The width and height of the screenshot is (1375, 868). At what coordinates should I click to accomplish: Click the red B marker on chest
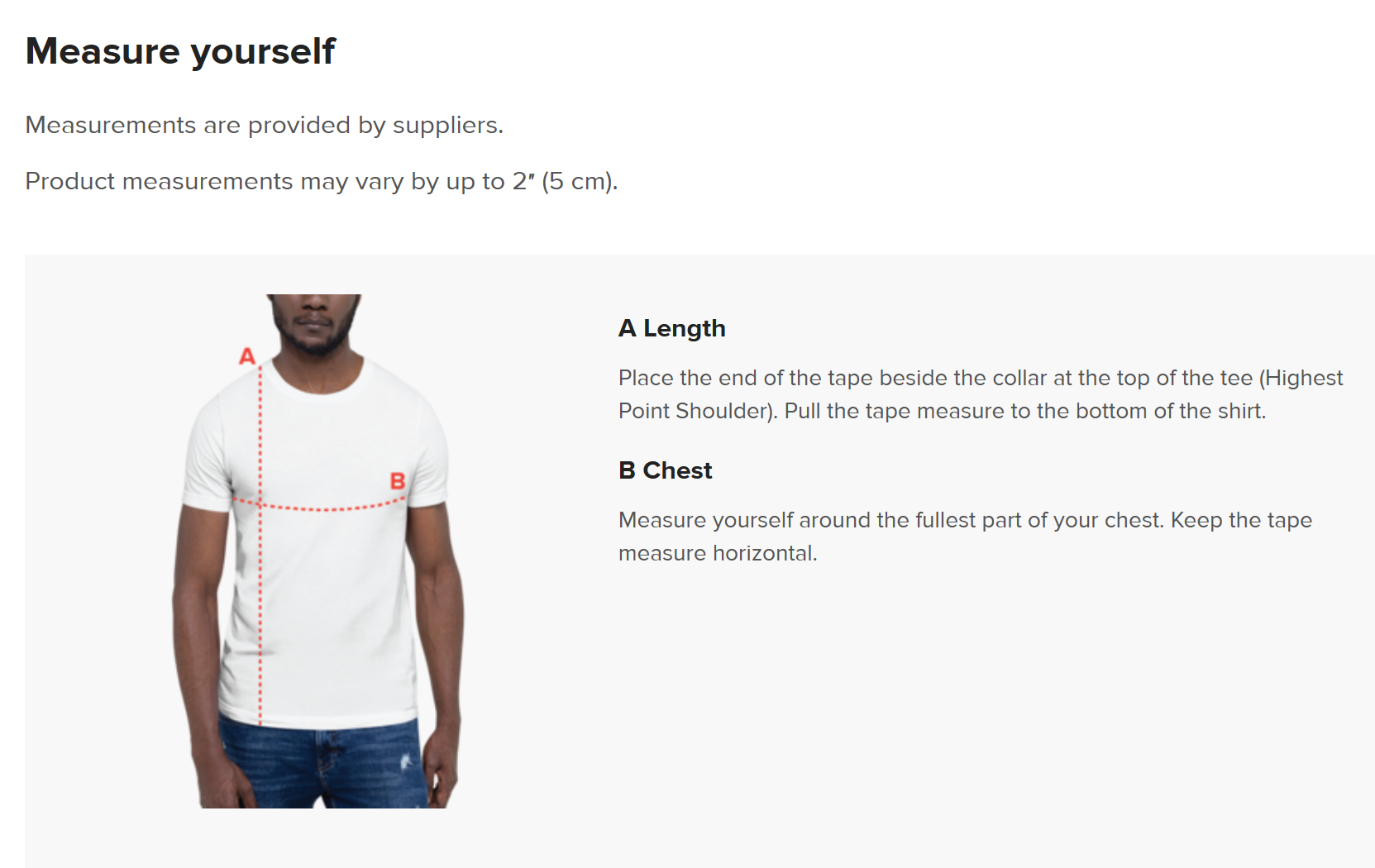tap(398, 480)
